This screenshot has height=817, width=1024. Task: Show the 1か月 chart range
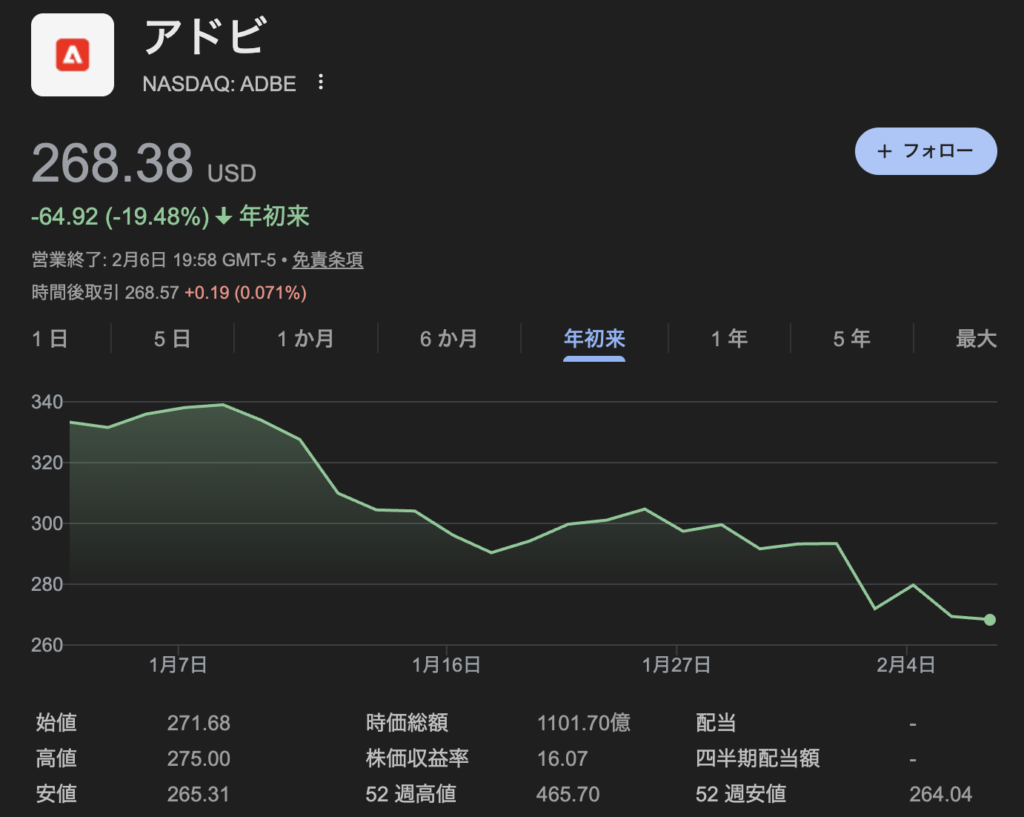coord(306,339)
